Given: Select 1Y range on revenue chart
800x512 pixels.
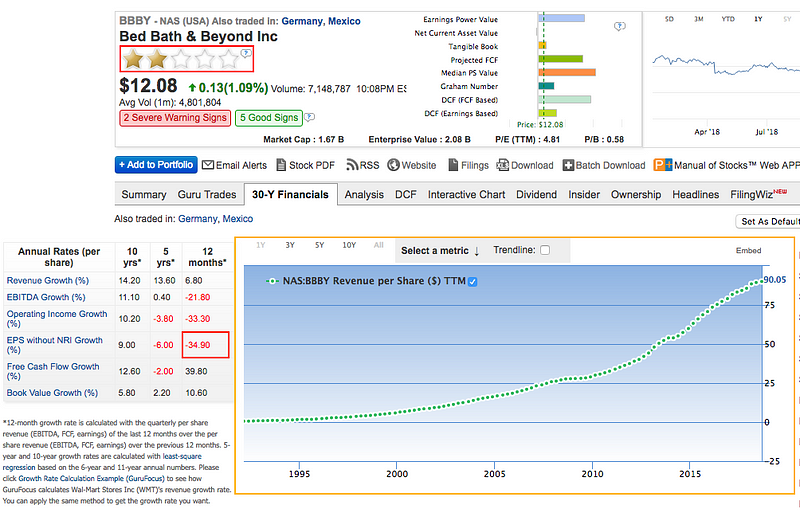Looking at the screenshot, I should [x=261, y=245].
